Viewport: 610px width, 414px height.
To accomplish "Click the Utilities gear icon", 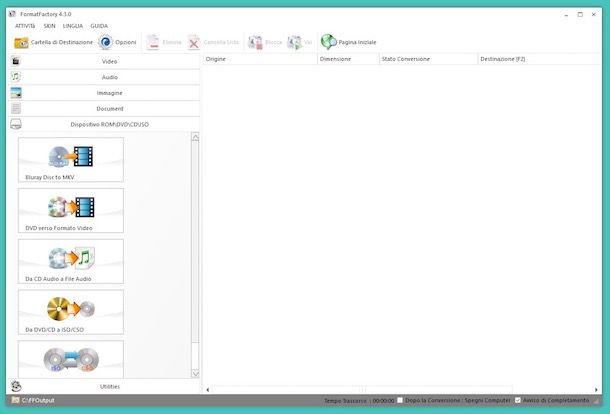I will (x=16, y=386).
